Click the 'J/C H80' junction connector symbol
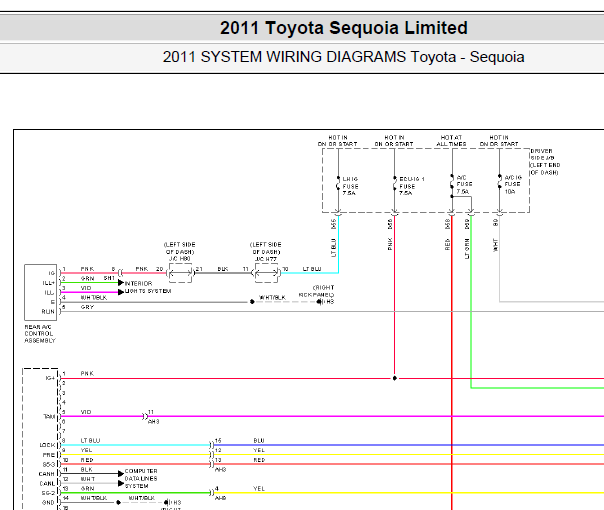 tap(180, 273)
